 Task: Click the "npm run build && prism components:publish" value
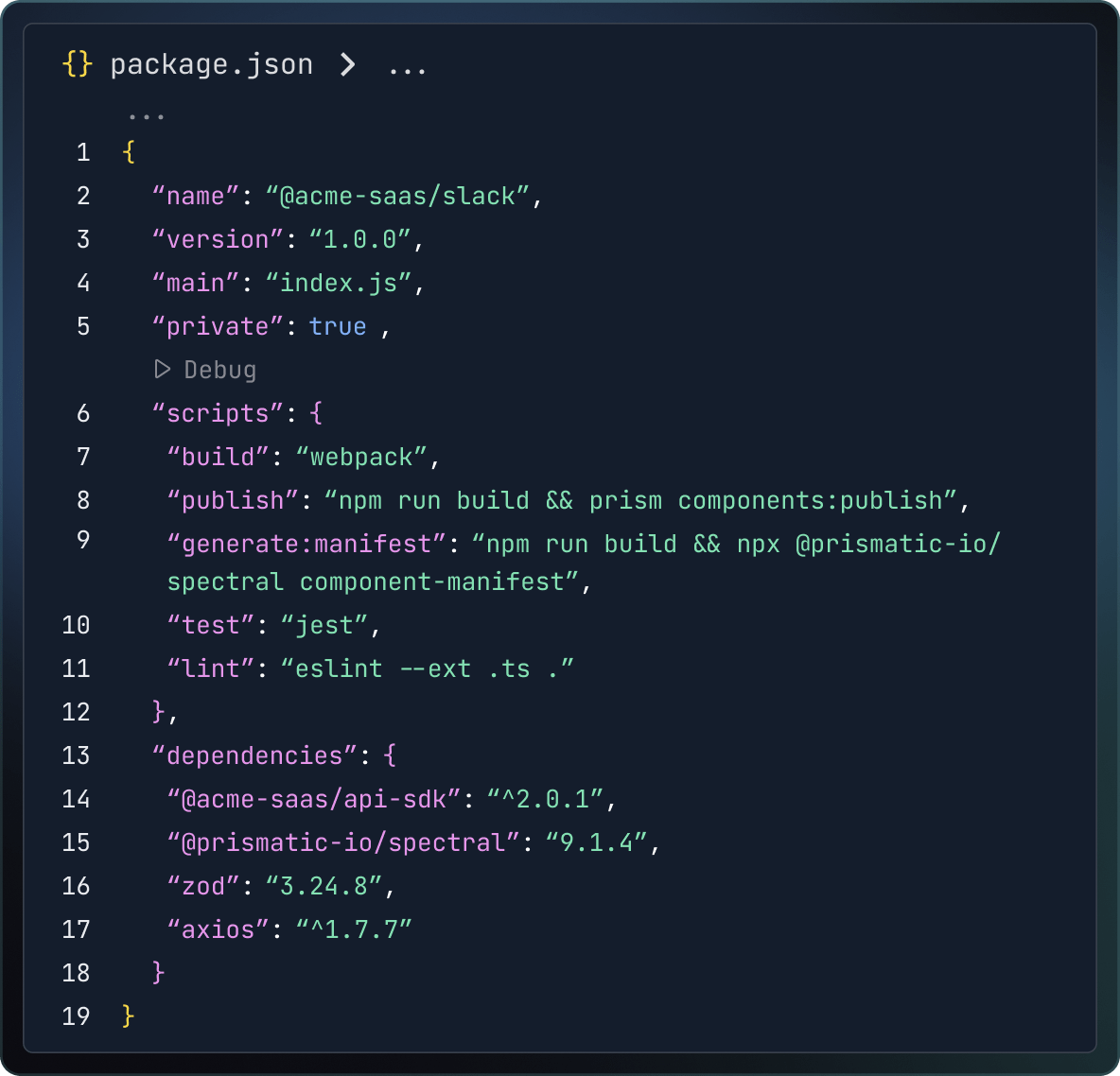tap(640, 500)
